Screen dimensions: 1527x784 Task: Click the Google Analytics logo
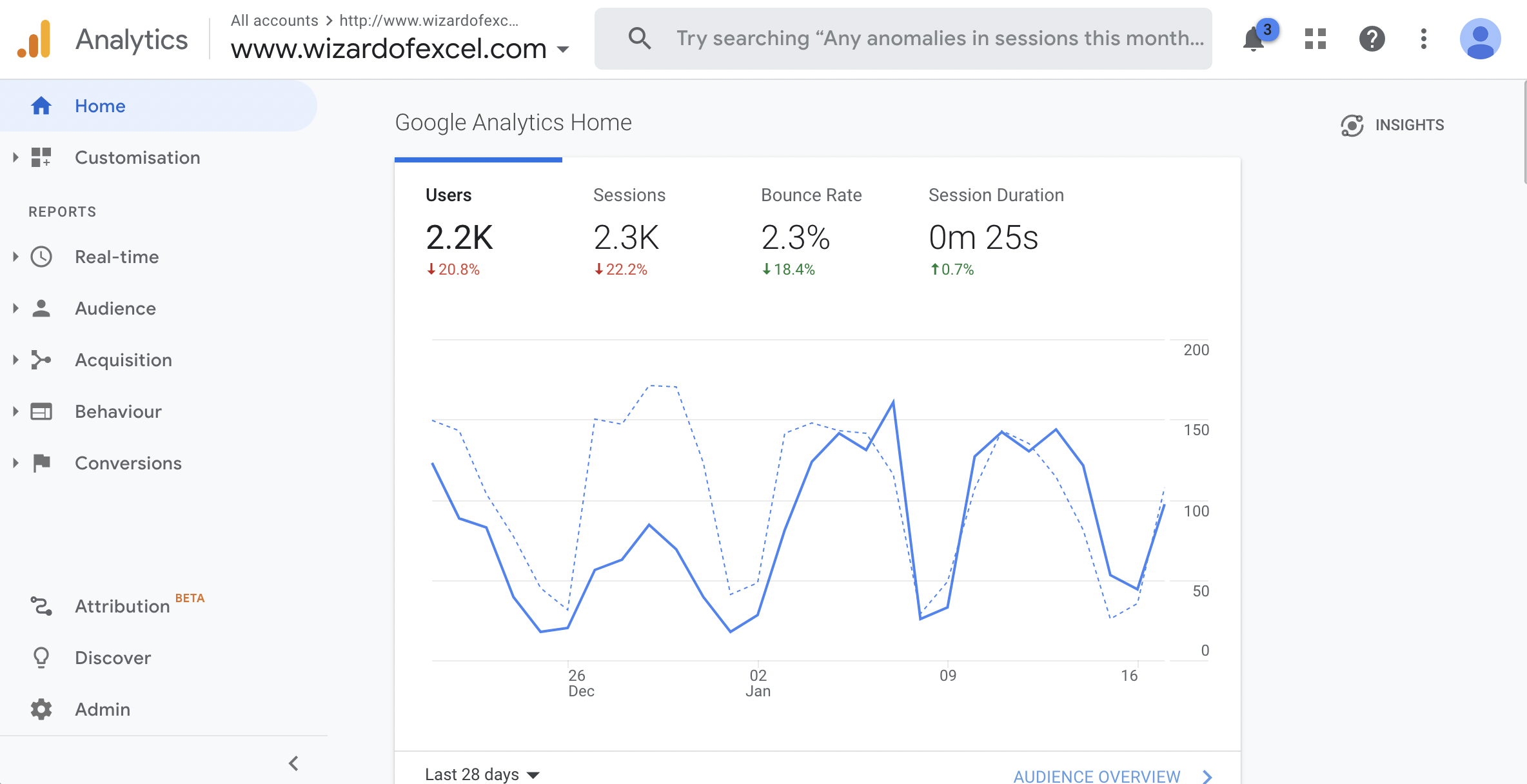coord(34,39)
